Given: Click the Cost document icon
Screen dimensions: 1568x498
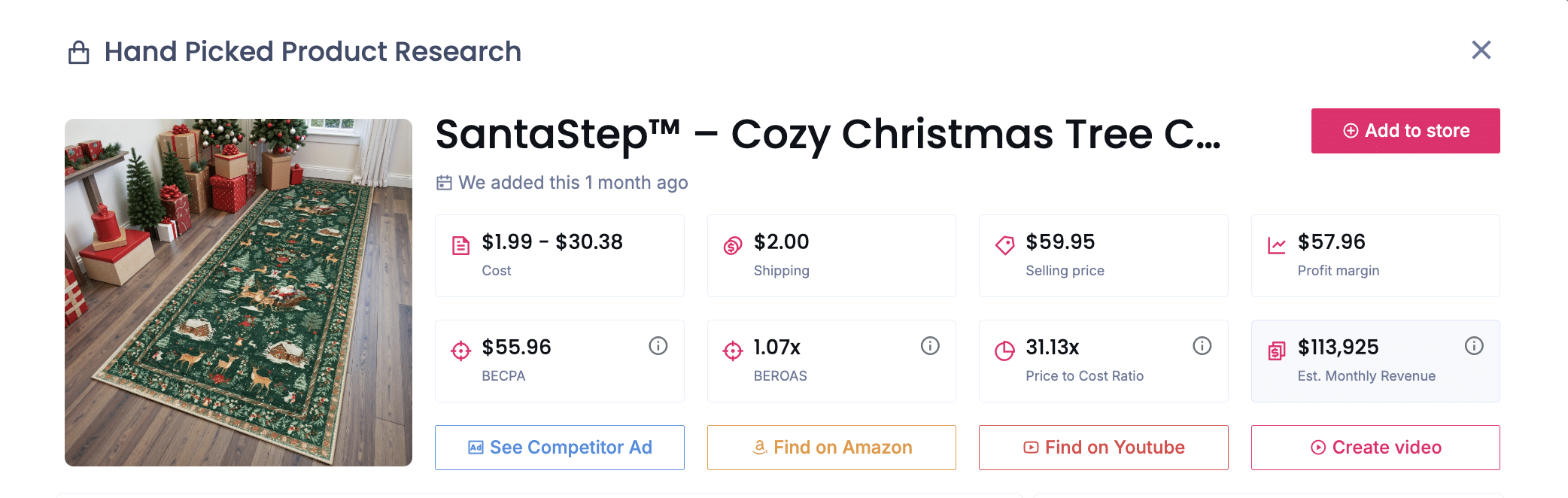Looking at the screenshot, I should pyautogui.click(x=460, y=245).
